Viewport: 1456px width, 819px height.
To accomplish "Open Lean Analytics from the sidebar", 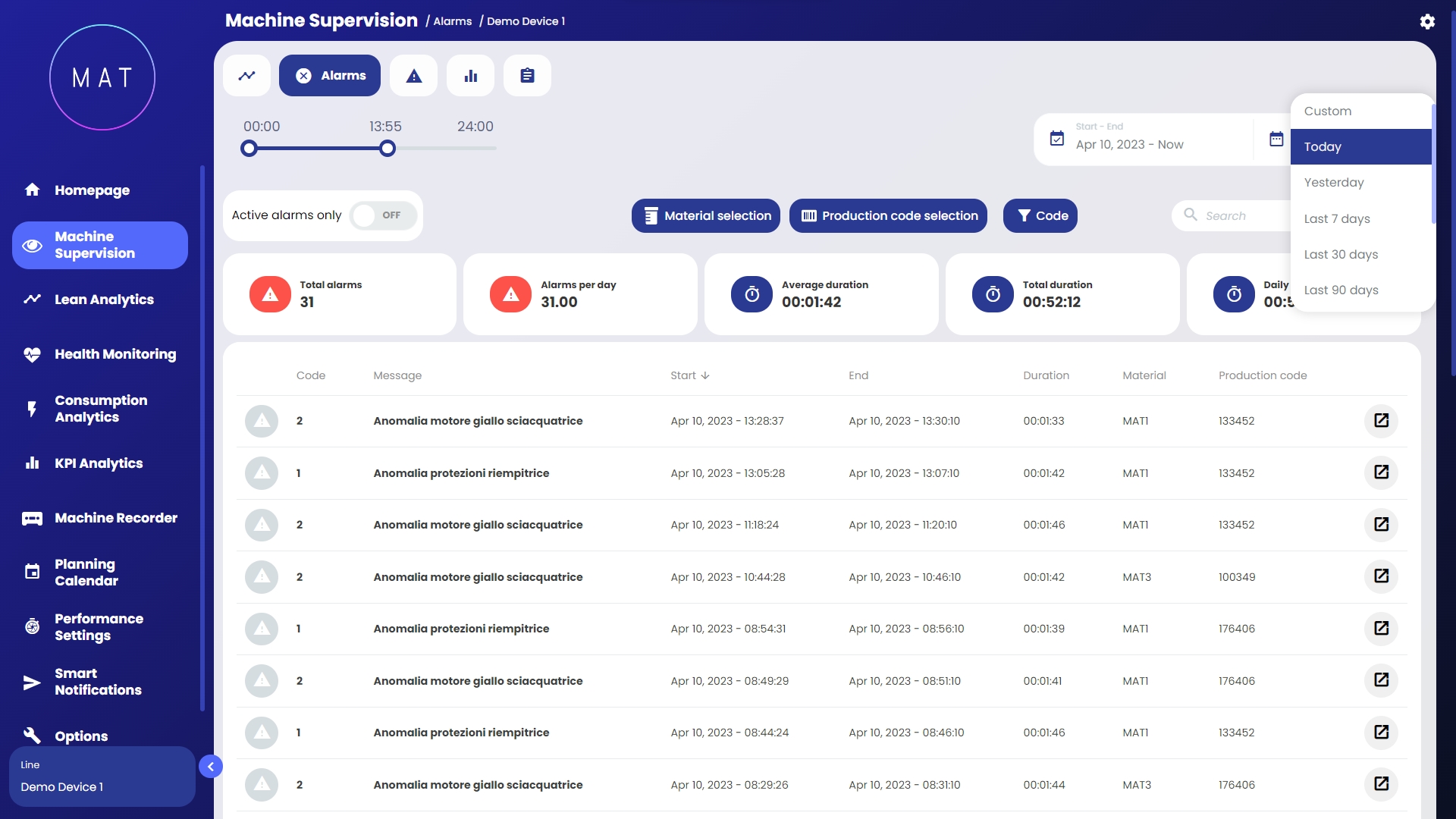I will pos(104,300).
